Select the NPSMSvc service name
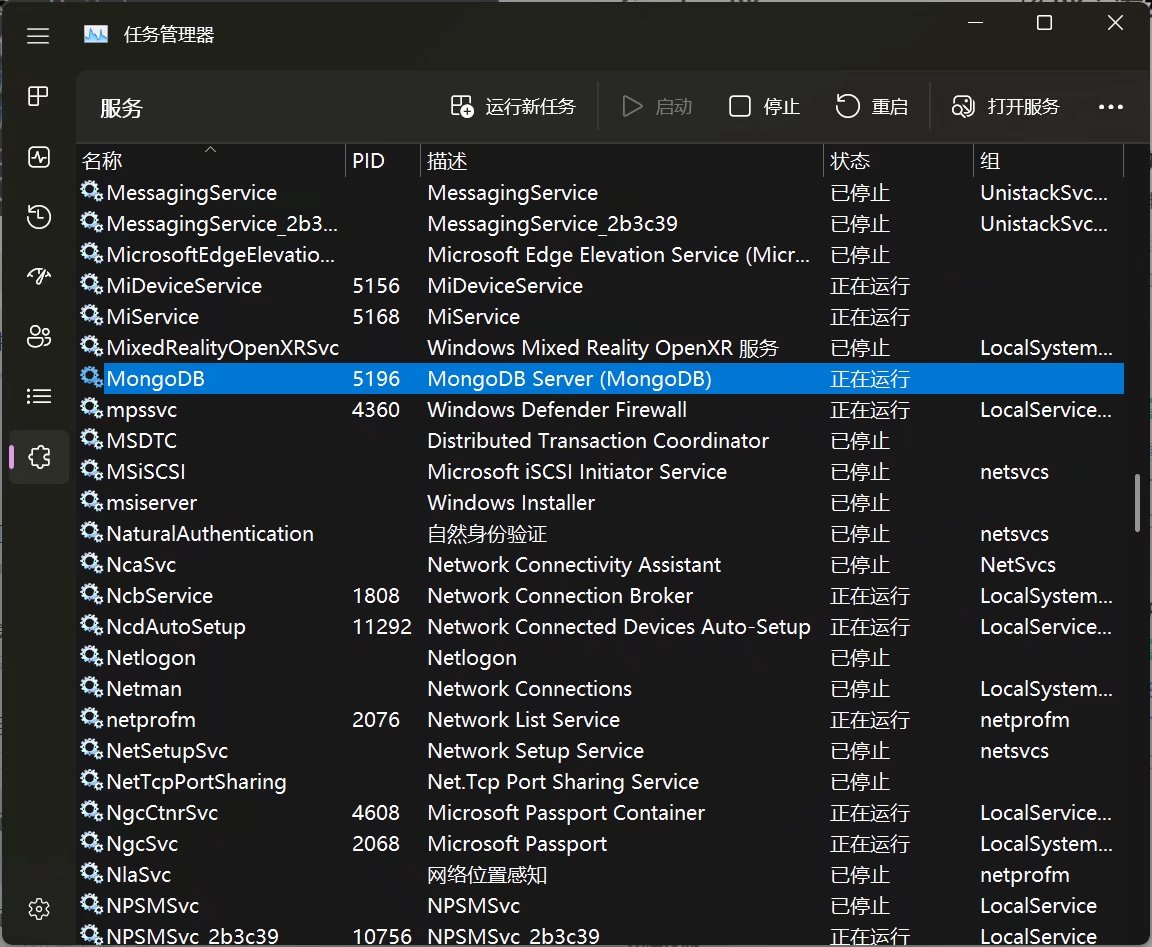The height and width of the screenshot is (947, 1152). pos(153,905)
